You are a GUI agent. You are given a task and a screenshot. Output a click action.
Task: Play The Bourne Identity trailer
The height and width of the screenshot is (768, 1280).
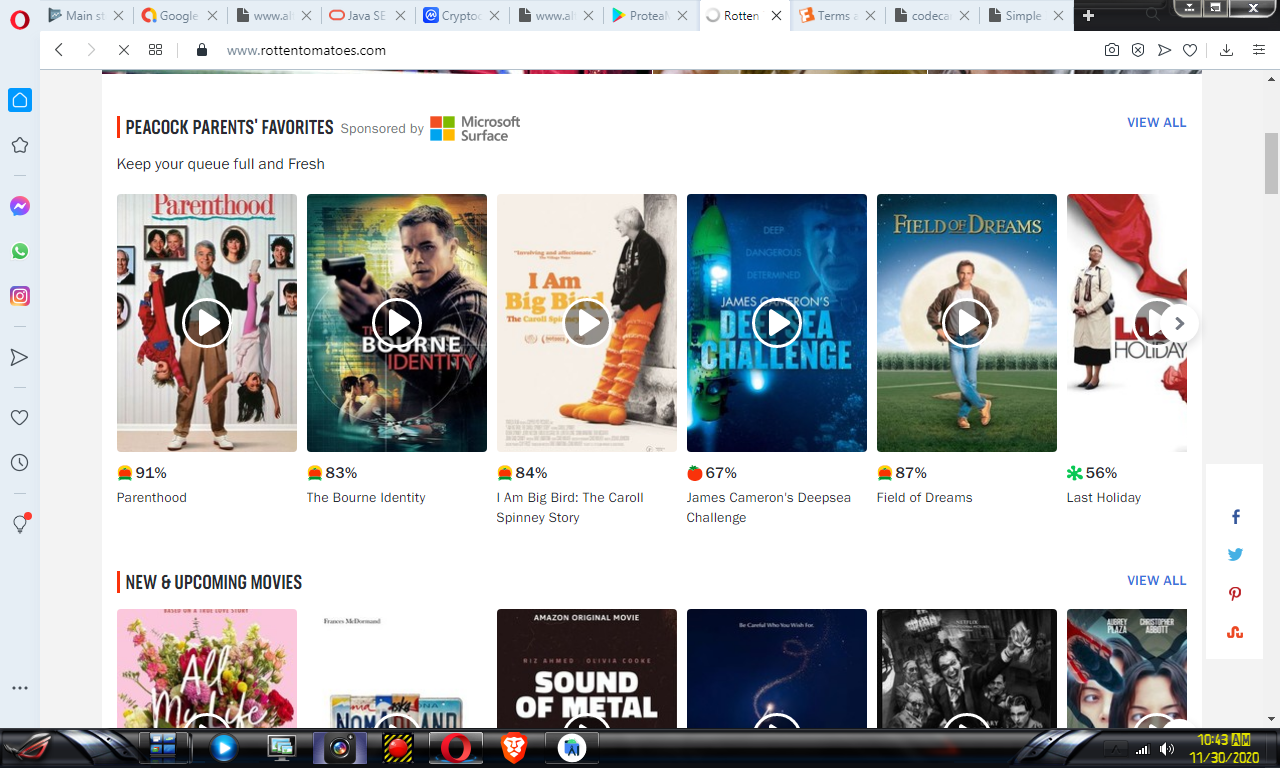(x=397, y=323)
